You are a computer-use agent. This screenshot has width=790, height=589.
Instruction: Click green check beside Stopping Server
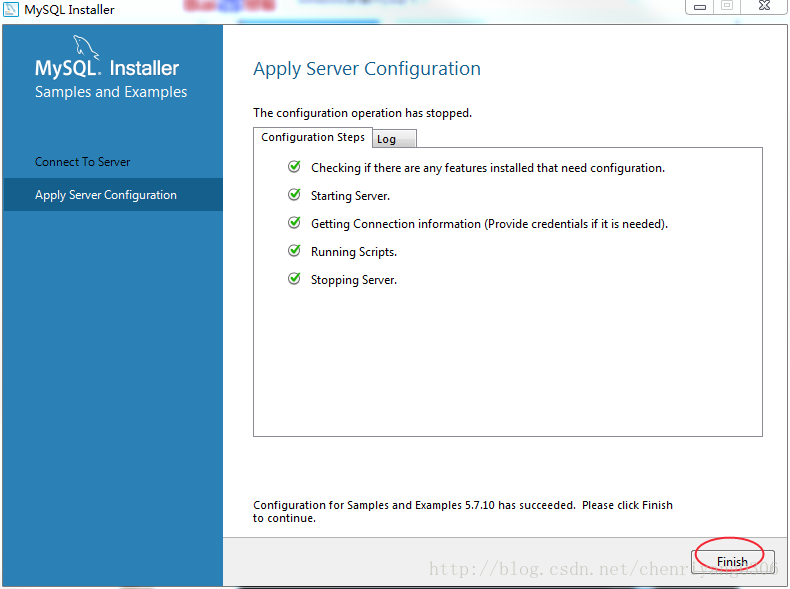pyautogui.click(x=294, y=279)
